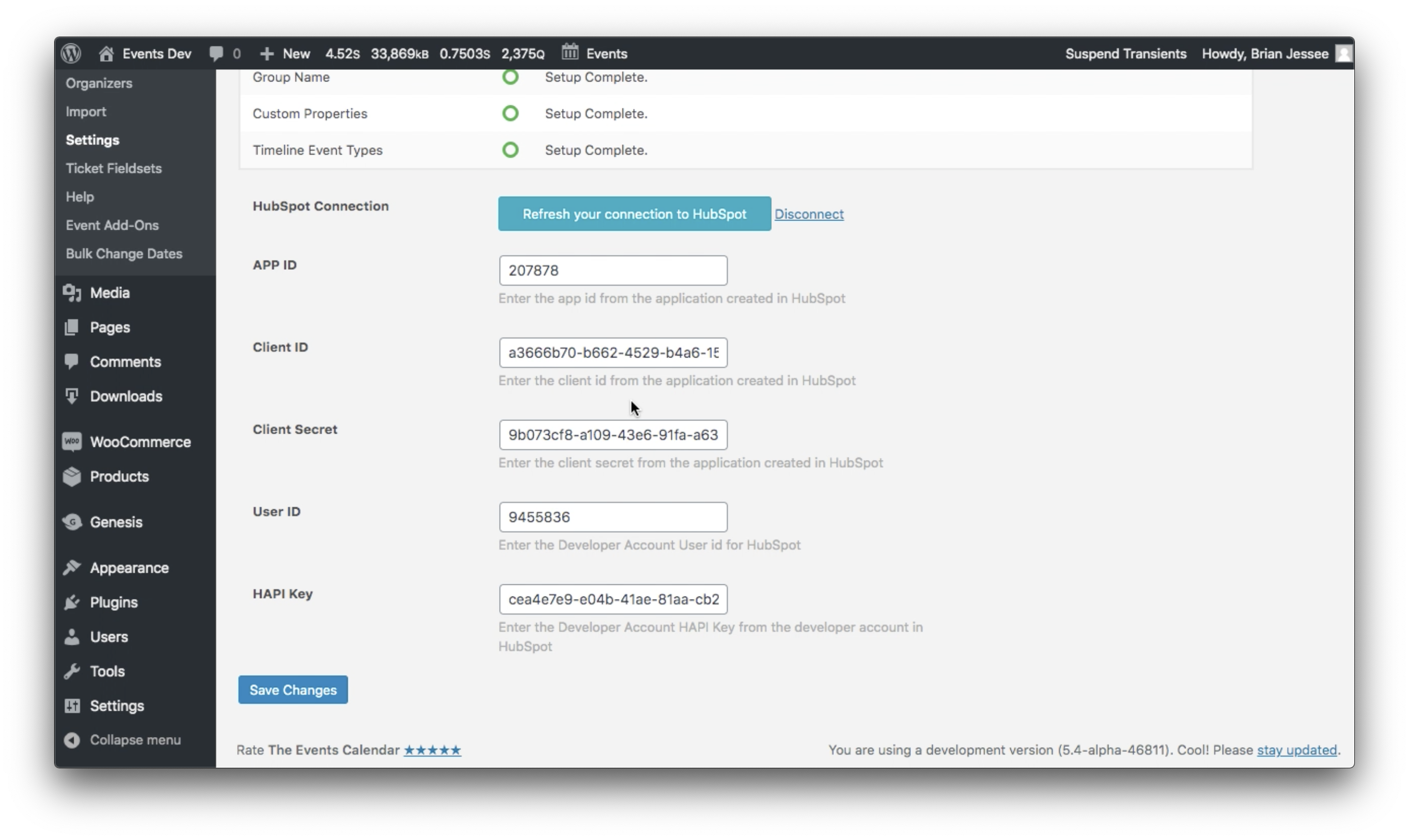Viewport: 1409px width, 840px height.
Task: Click the New label in admin bar
Action: click(297, 53)
